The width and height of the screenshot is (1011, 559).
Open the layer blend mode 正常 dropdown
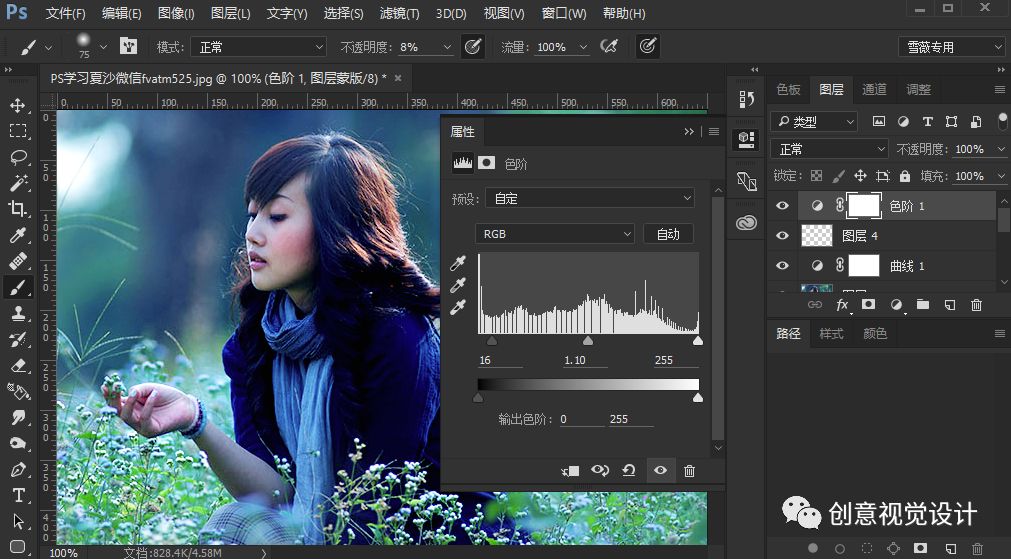point(829,149)
